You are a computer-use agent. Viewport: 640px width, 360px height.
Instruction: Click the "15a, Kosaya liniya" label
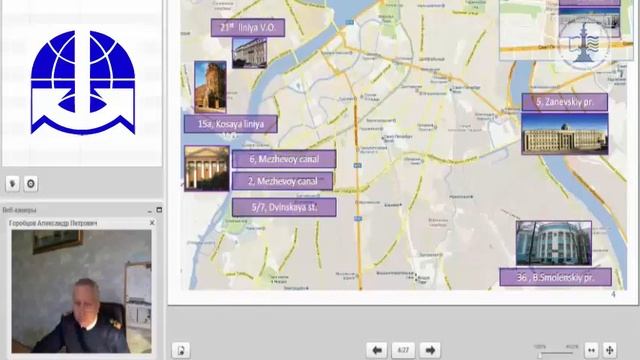click(231, 124)
